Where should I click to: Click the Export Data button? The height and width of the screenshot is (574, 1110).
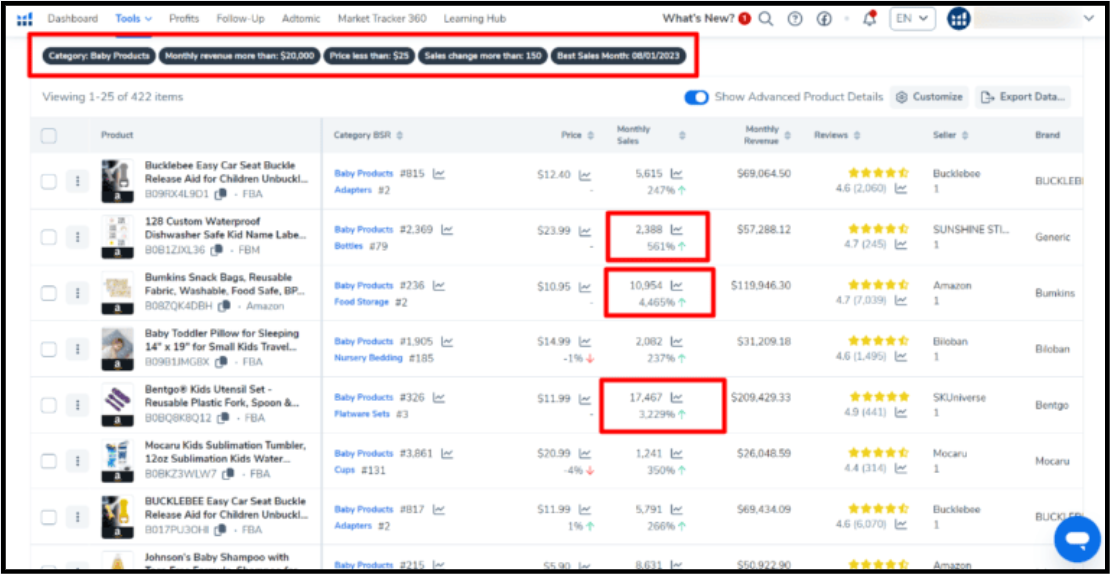1023,97
